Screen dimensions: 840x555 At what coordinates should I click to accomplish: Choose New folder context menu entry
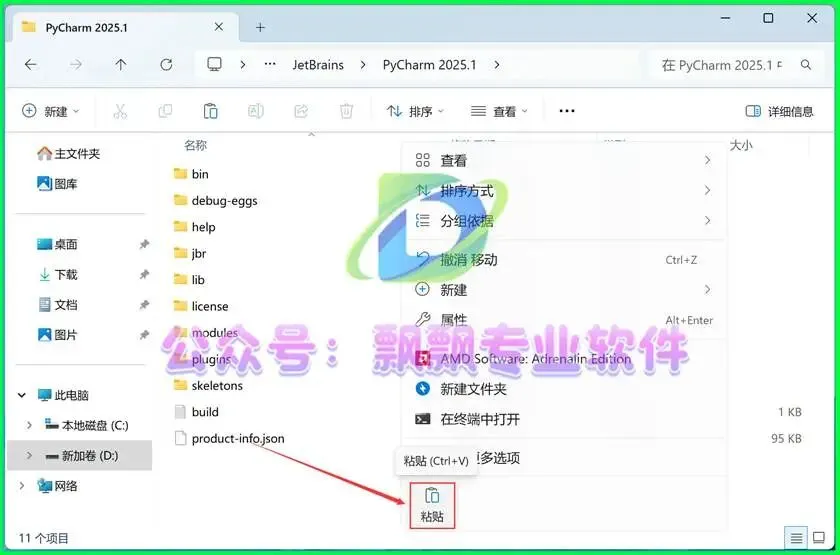564,389
